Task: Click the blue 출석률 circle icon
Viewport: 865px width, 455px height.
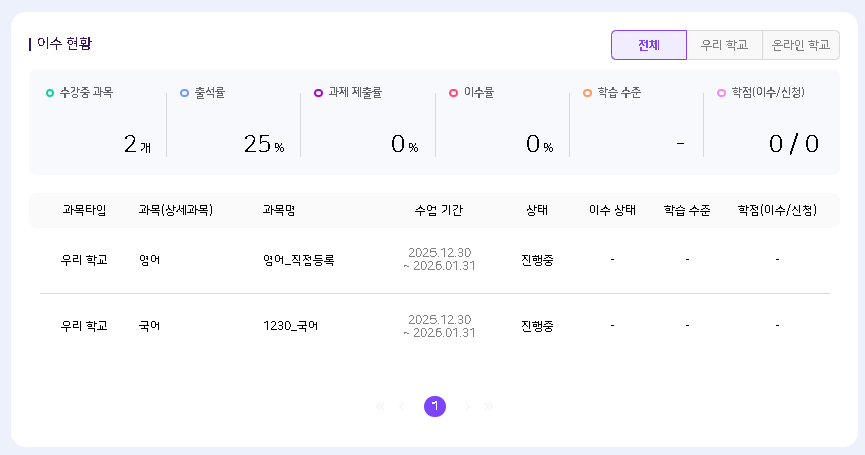Action: pyautogui.click(x=184, y=93)
